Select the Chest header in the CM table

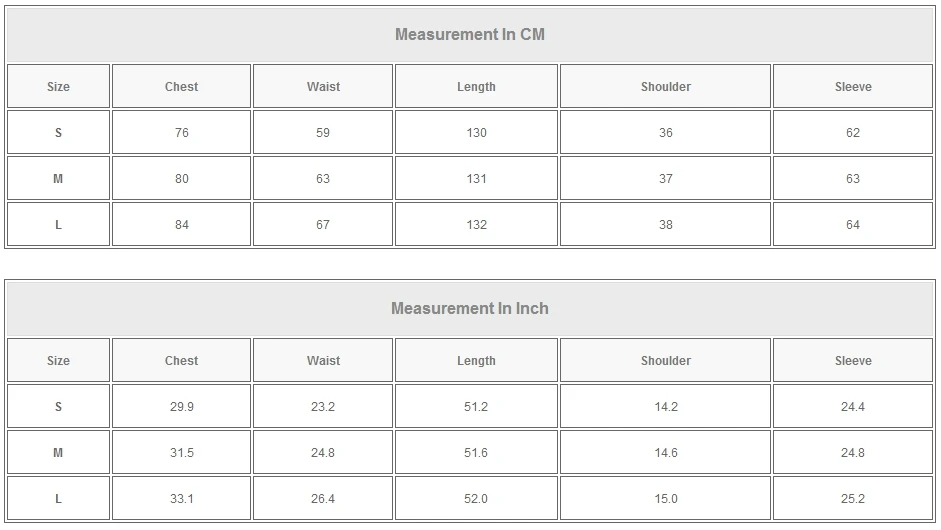[x=181, y=87]
